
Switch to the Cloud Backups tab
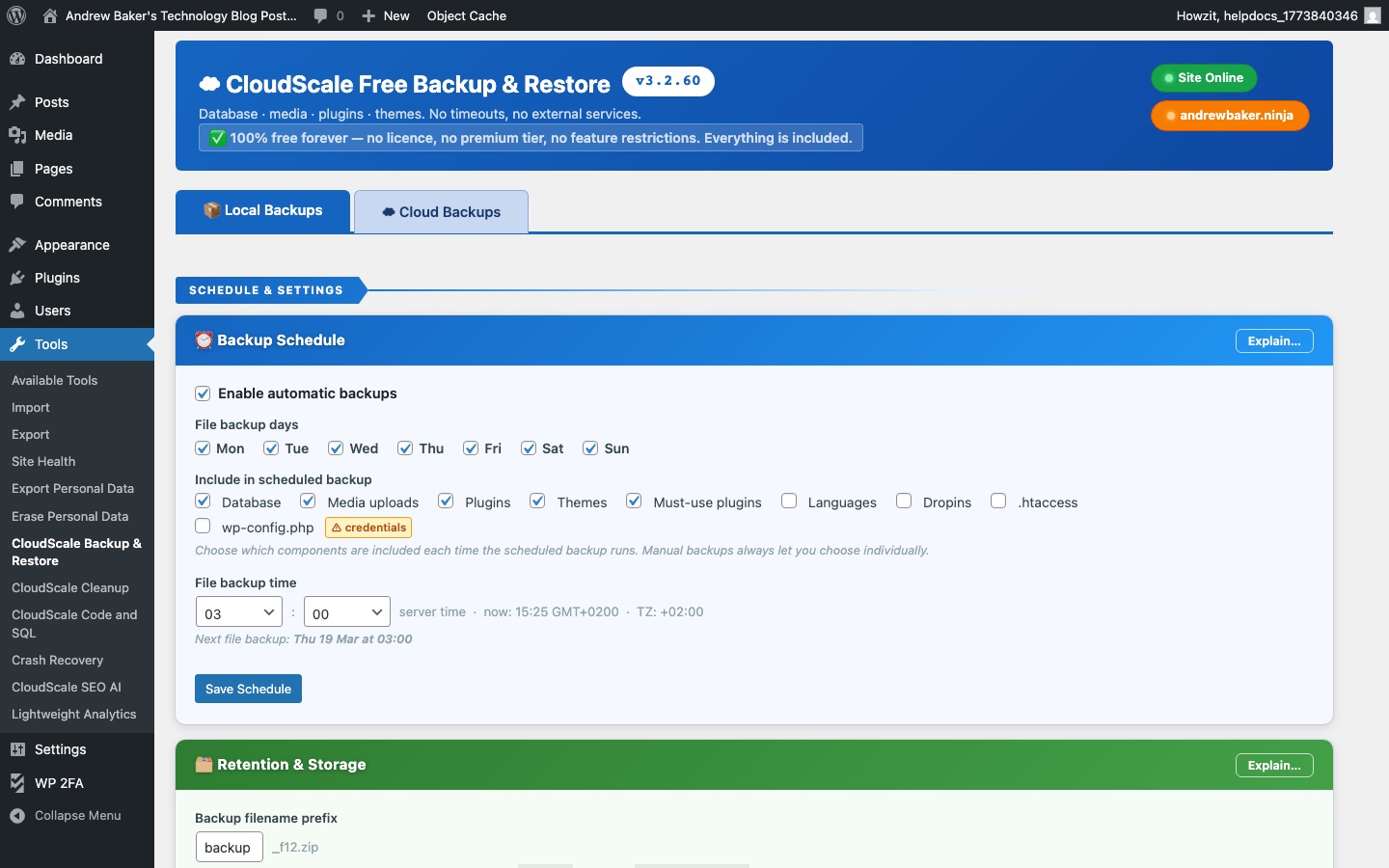pos(440,212)
